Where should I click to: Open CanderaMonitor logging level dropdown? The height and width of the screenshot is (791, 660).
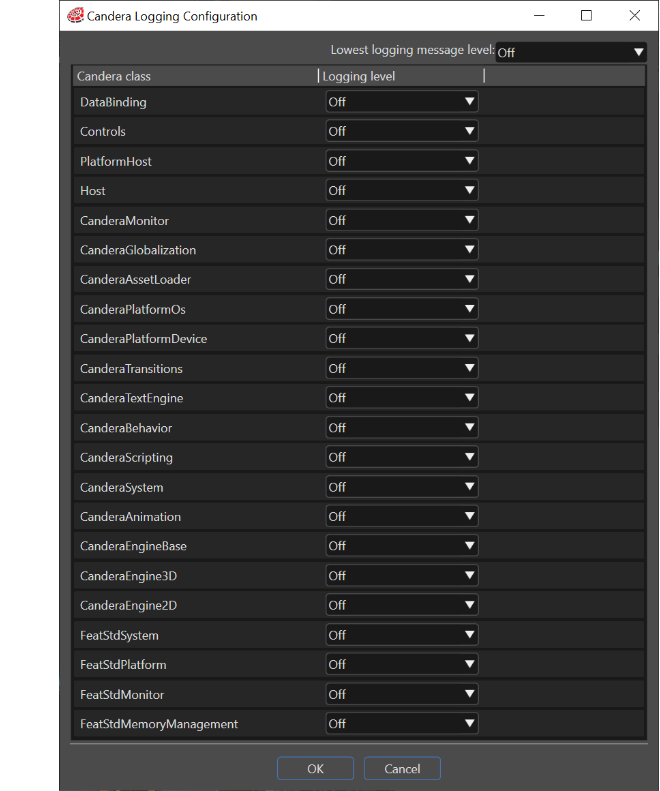tap(402, 220)
